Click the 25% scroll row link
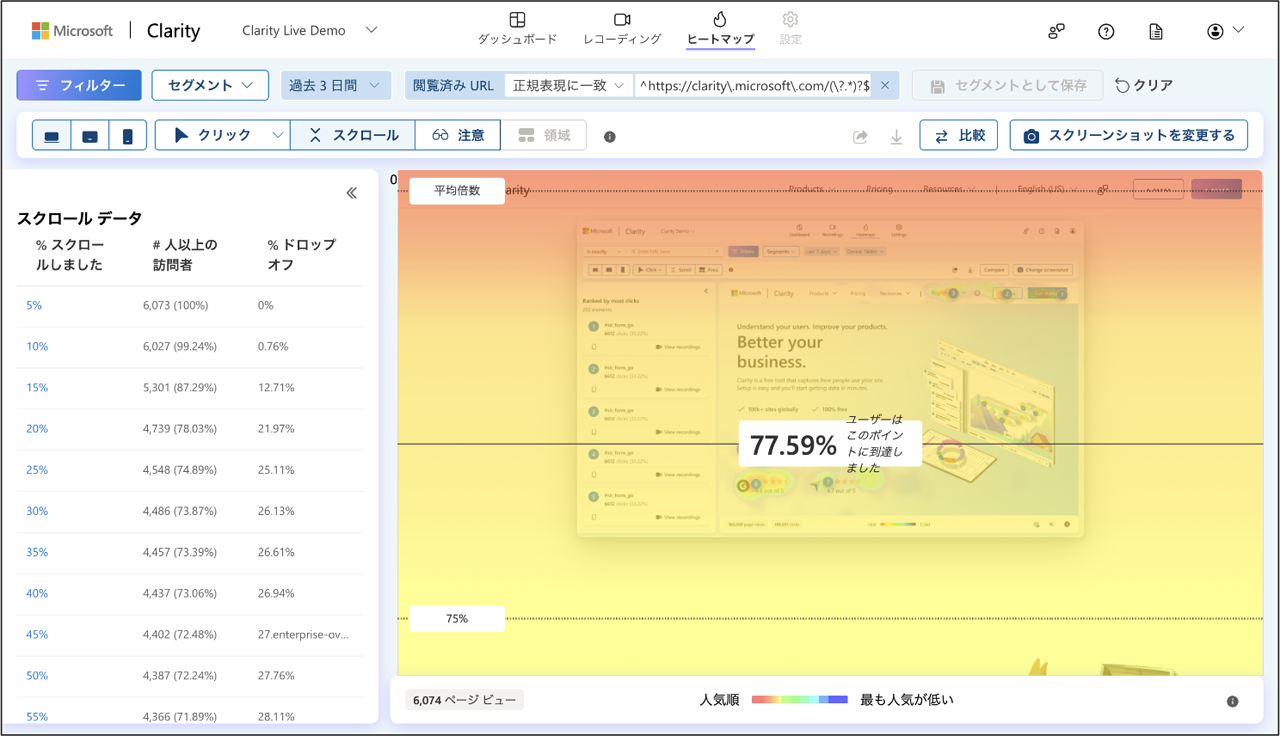 pyautogui.click(x=37, y=469)
